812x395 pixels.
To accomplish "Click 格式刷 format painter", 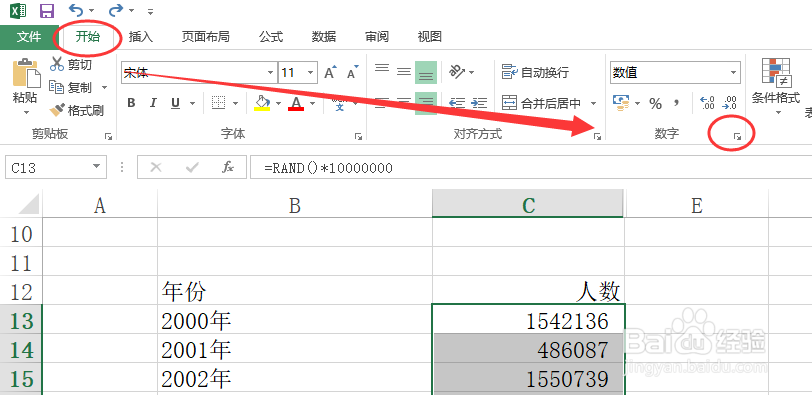I will pos(77,110).
